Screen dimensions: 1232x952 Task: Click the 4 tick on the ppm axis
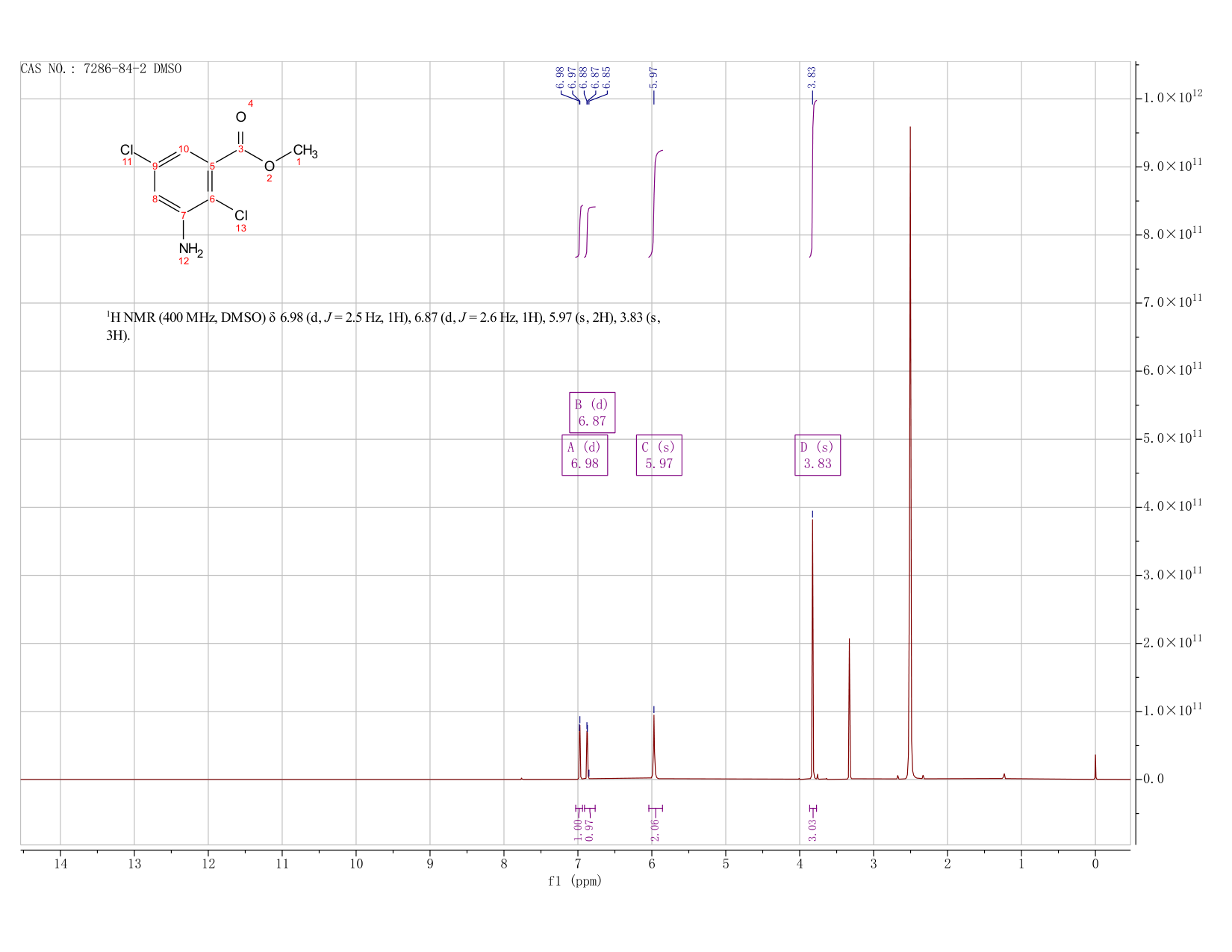[x=800, y=864]
